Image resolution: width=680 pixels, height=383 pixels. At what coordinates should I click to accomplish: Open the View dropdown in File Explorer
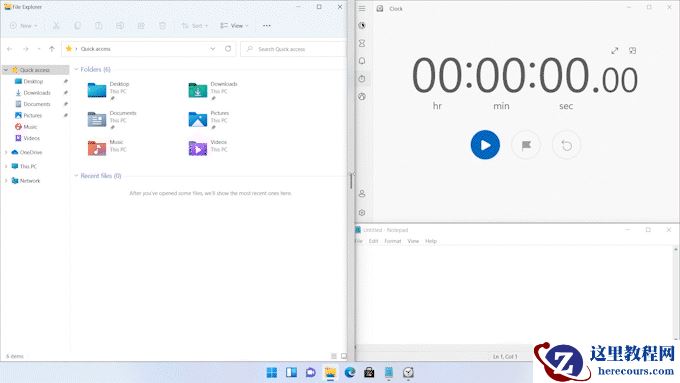[x=234, y=26]
